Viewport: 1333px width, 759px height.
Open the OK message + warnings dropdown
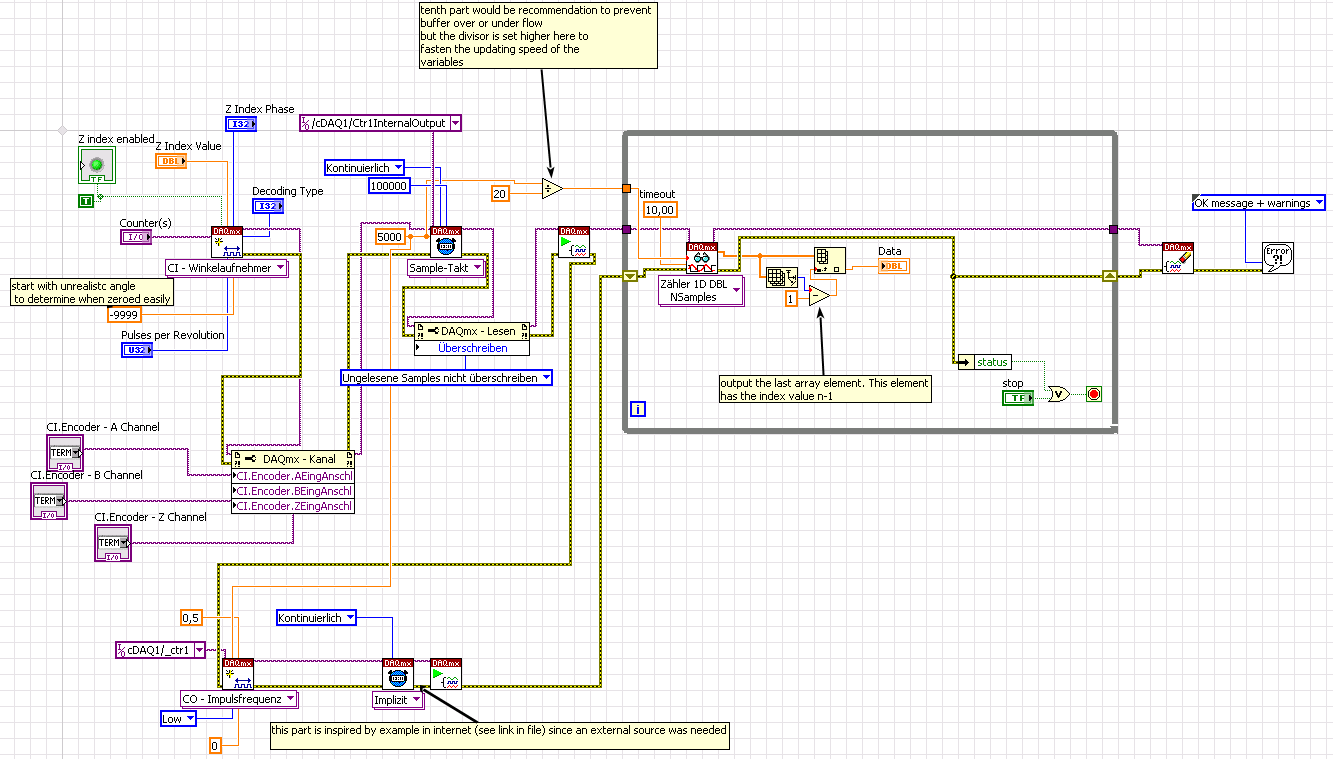tap(1259, 203)
